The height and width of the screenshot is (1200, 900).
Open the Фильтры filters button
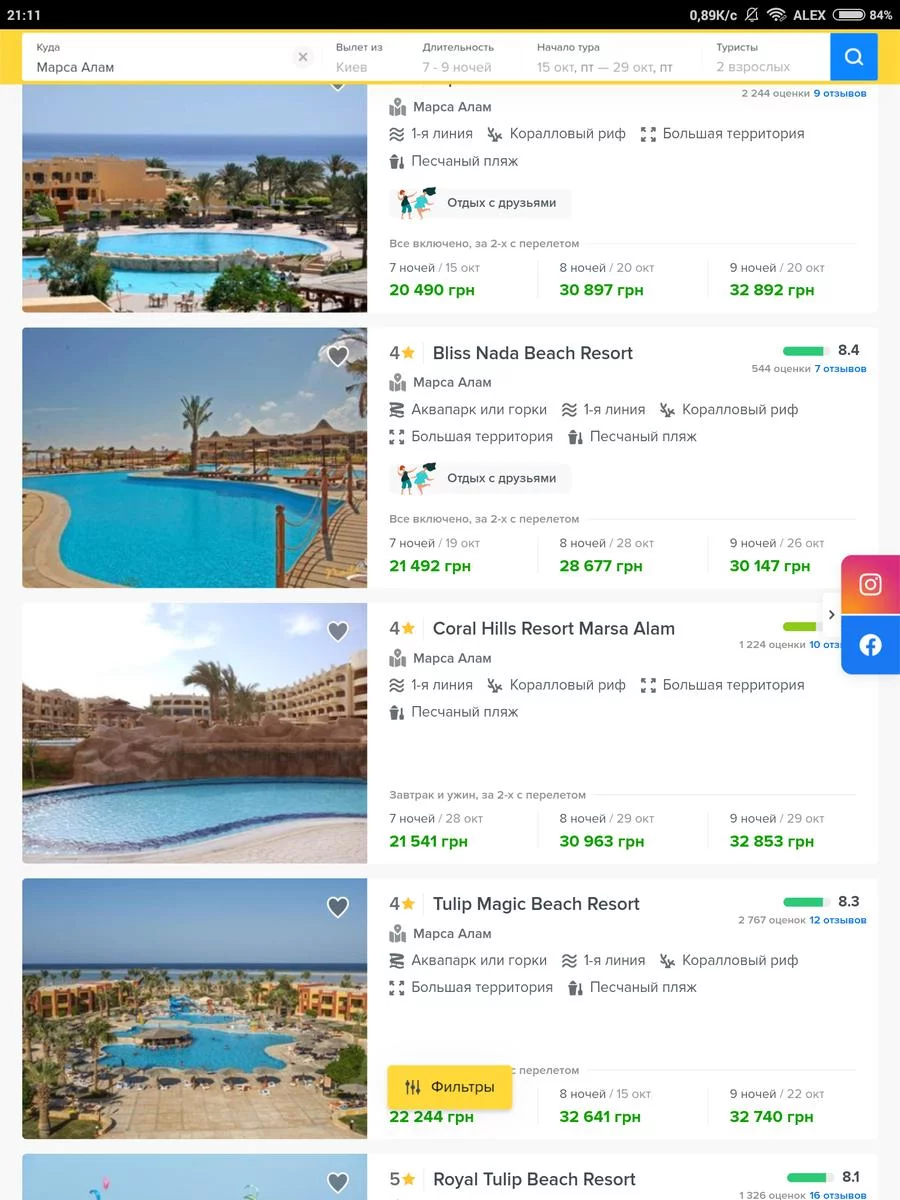point(450,1087)
